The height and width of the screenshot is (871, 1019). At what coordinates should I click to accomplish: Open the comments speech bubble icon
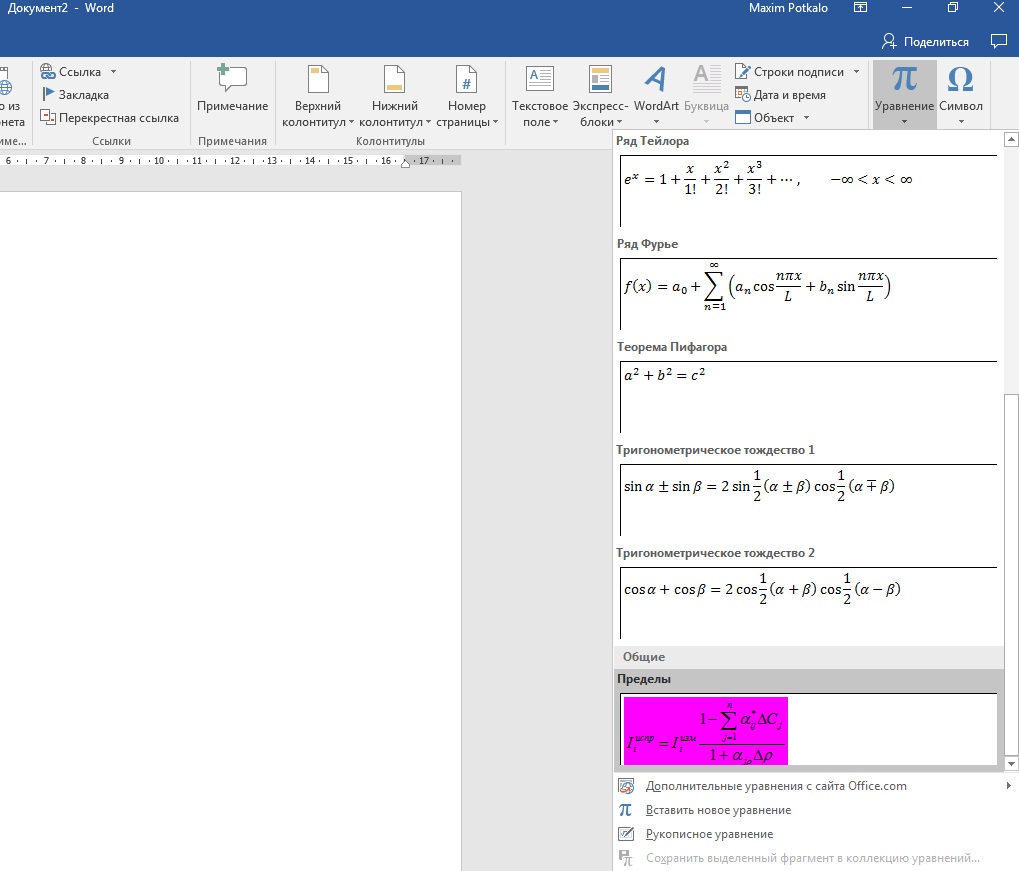click(x=999, y=41)
